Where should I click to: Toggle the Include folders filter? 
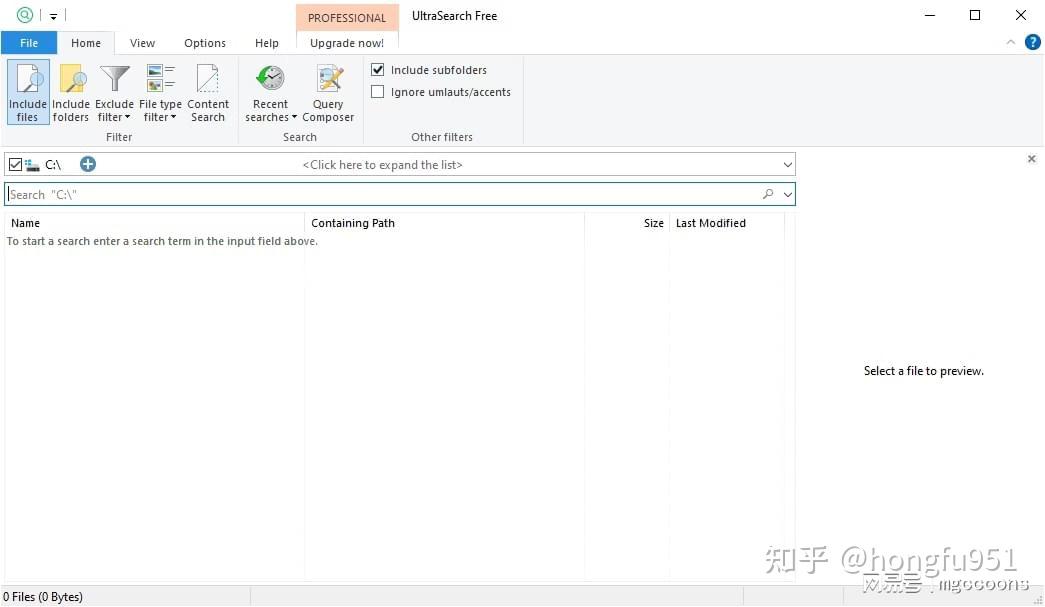(x=71, y=92)
